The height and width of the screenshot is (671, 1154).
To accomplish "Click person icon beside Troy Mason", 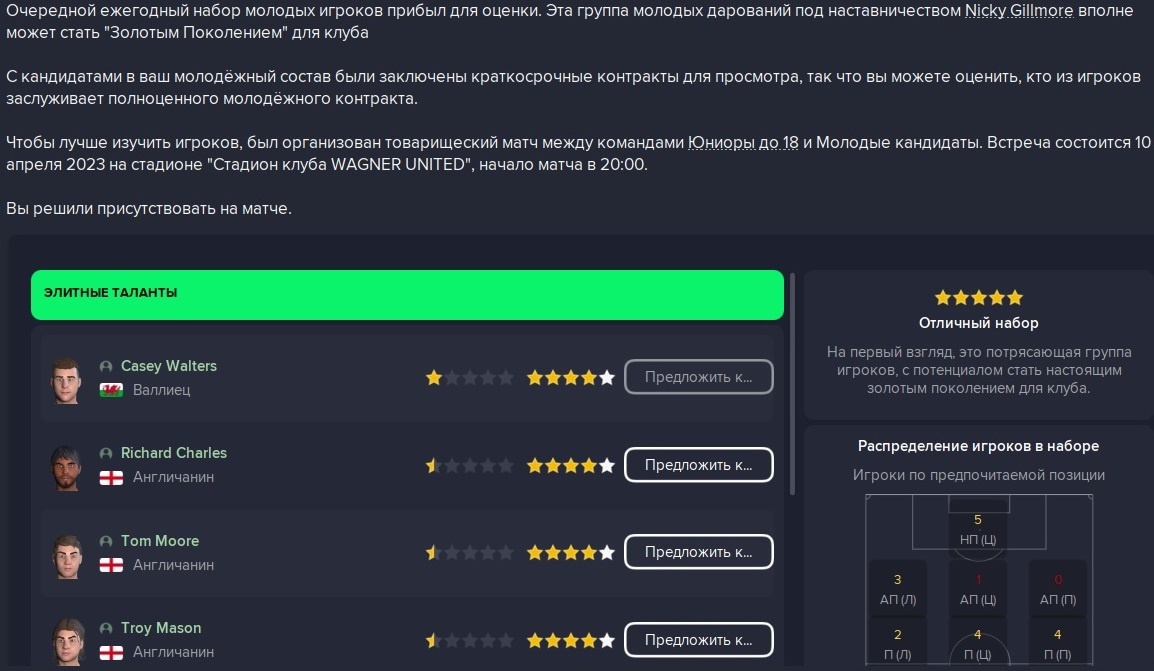I will click(x=106, y=628).
